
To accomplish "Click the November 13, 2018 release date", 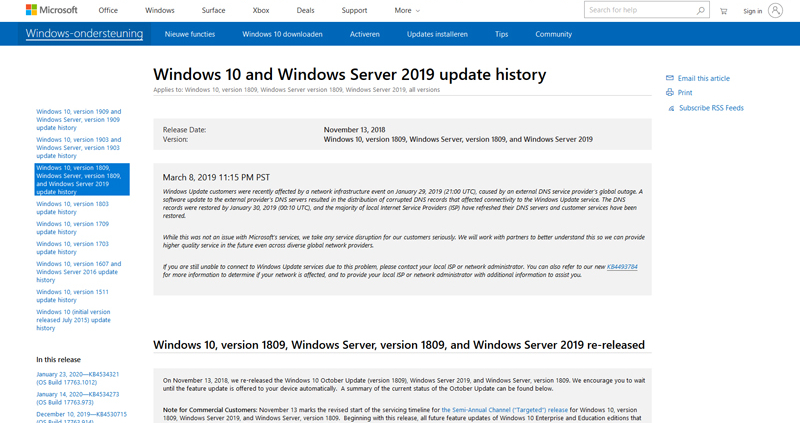I will (354, 130).
